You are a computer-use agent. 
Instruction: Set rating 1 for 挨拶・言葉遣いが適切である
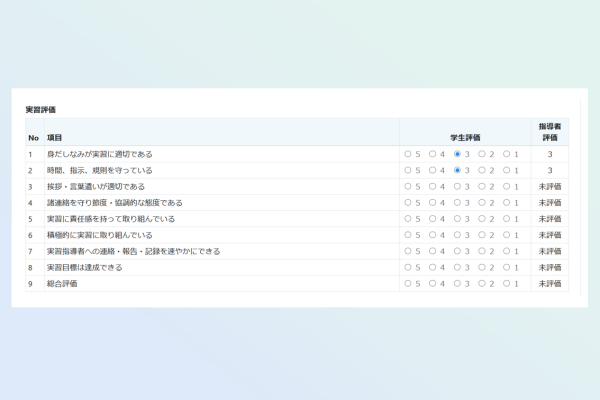click(x=506, y=187)
